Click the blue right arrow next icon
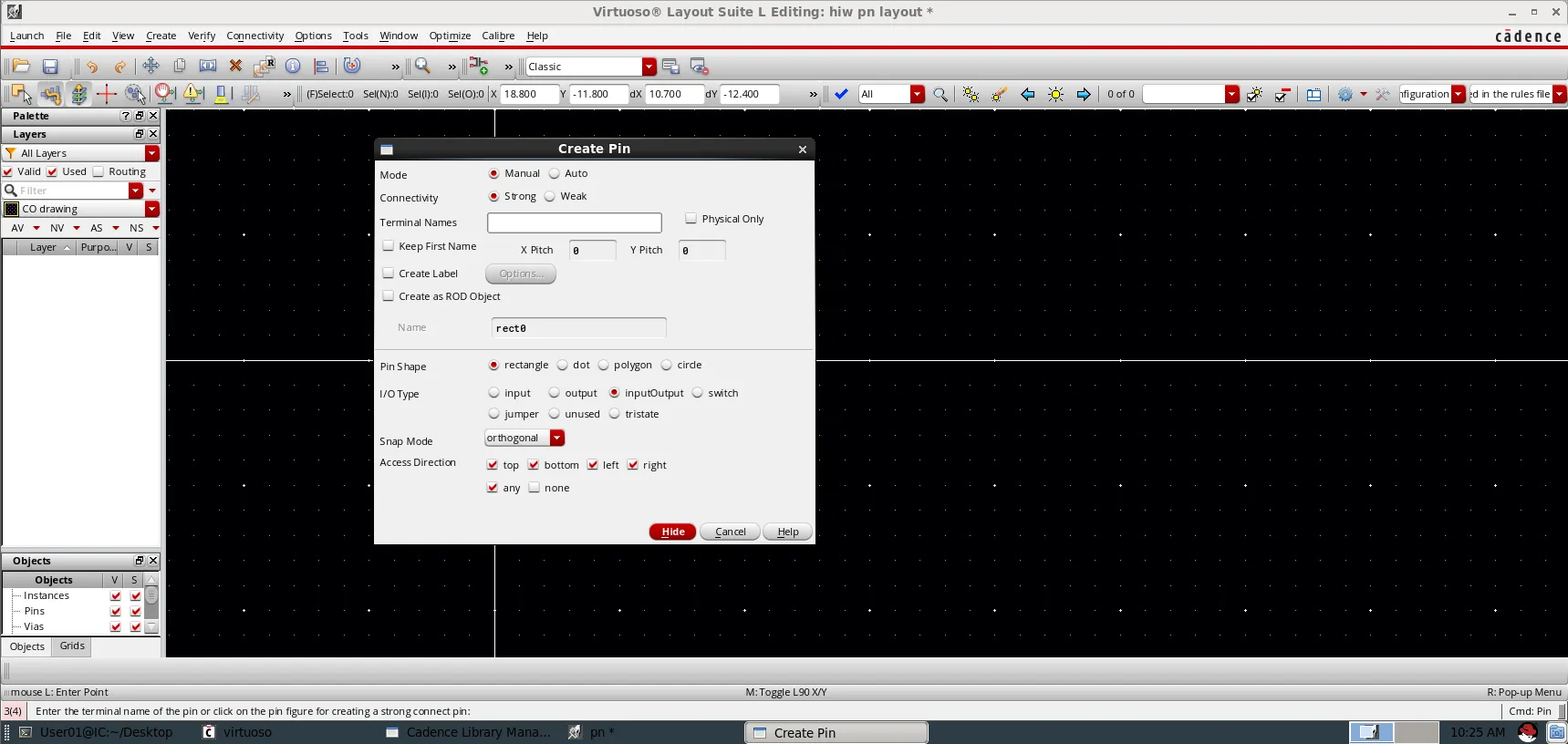The width and height of the screenshot is (1568, 744). click(1083, 94)
